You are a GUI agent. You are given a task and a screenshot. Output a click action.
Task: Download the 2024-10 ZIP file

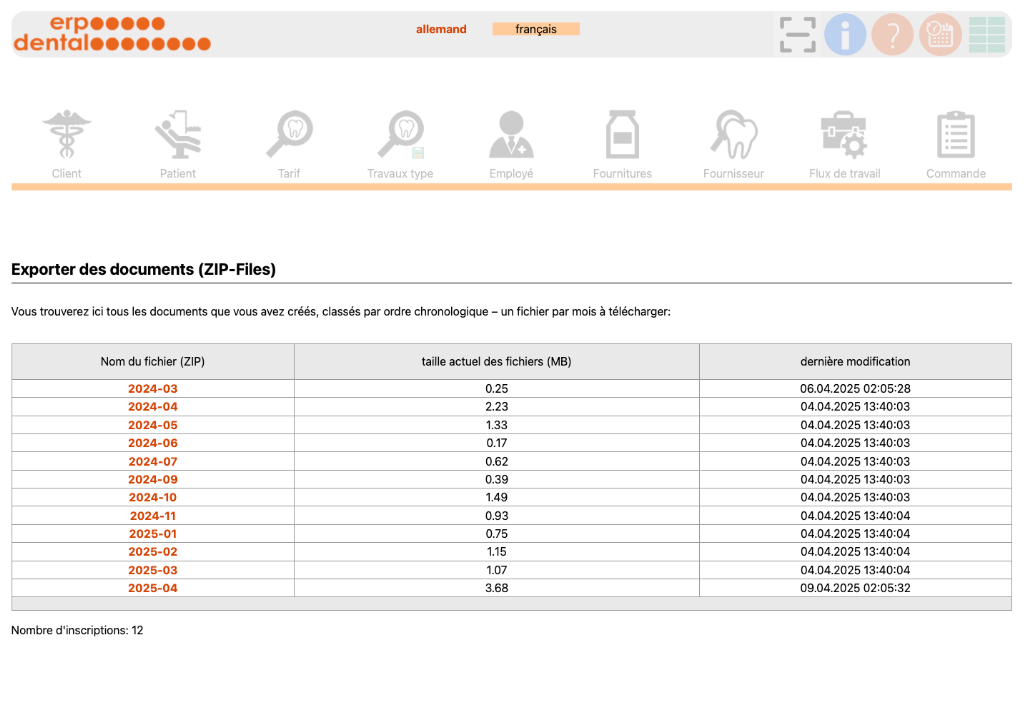(x=153, y=497)
